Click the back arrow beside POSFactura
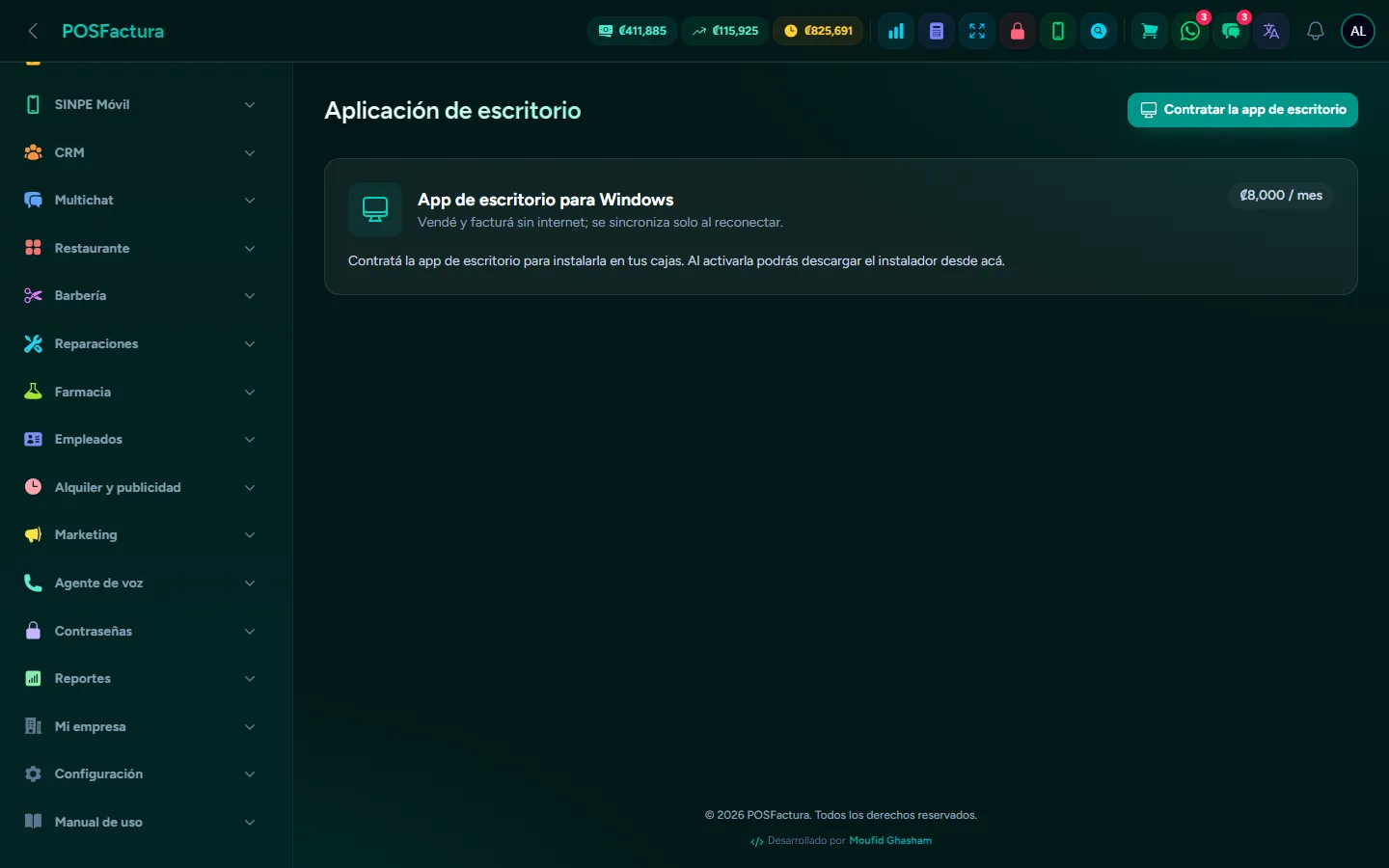The height and width of the screenshot is (868, 1389). click(x=33, y=31)
